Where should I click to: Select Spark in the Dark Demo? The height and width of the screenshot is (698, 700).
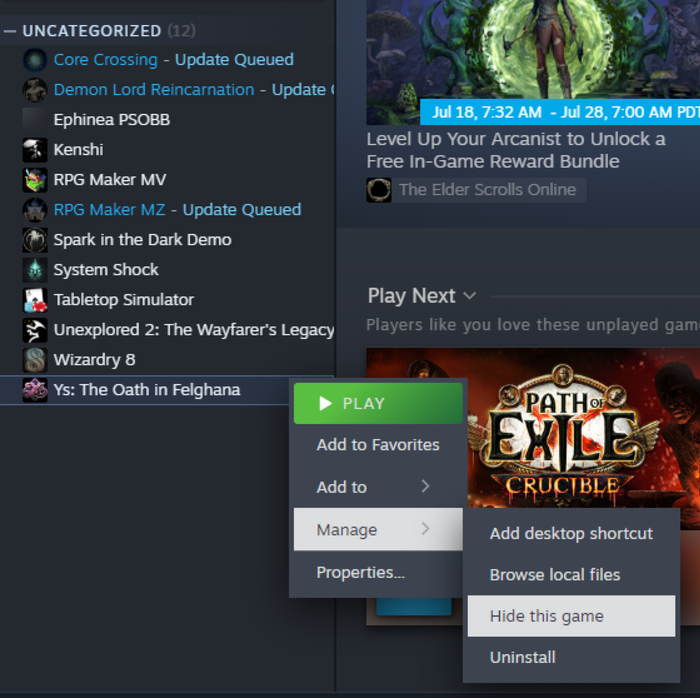coord(167,240)
